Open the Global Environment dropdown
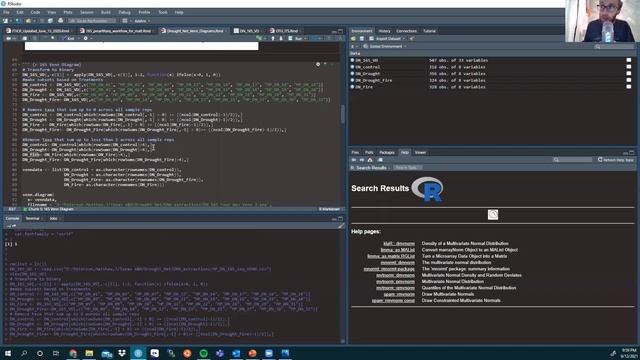The width and height of the screenshot is (640, 360). [x=385, y=47]
